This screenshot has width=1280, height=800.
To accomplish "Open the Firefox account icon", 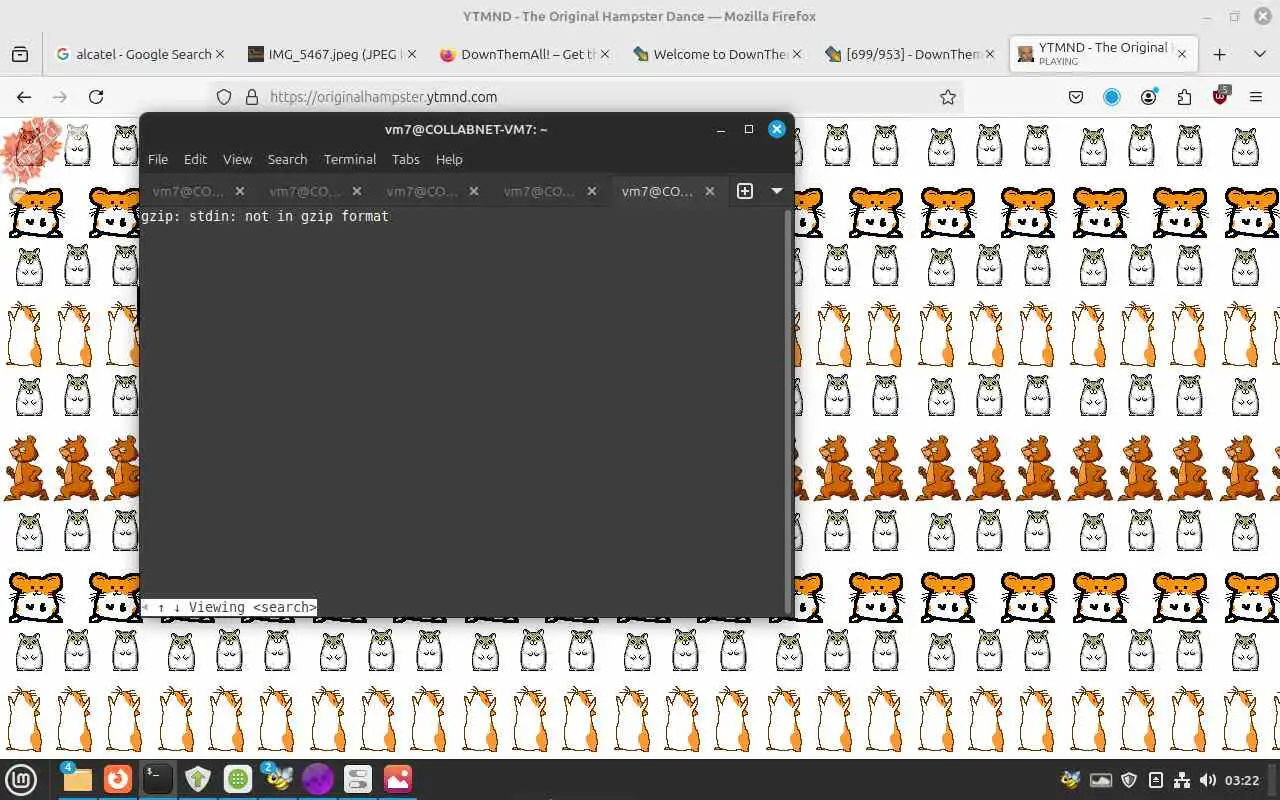I will pos(1149,97).
